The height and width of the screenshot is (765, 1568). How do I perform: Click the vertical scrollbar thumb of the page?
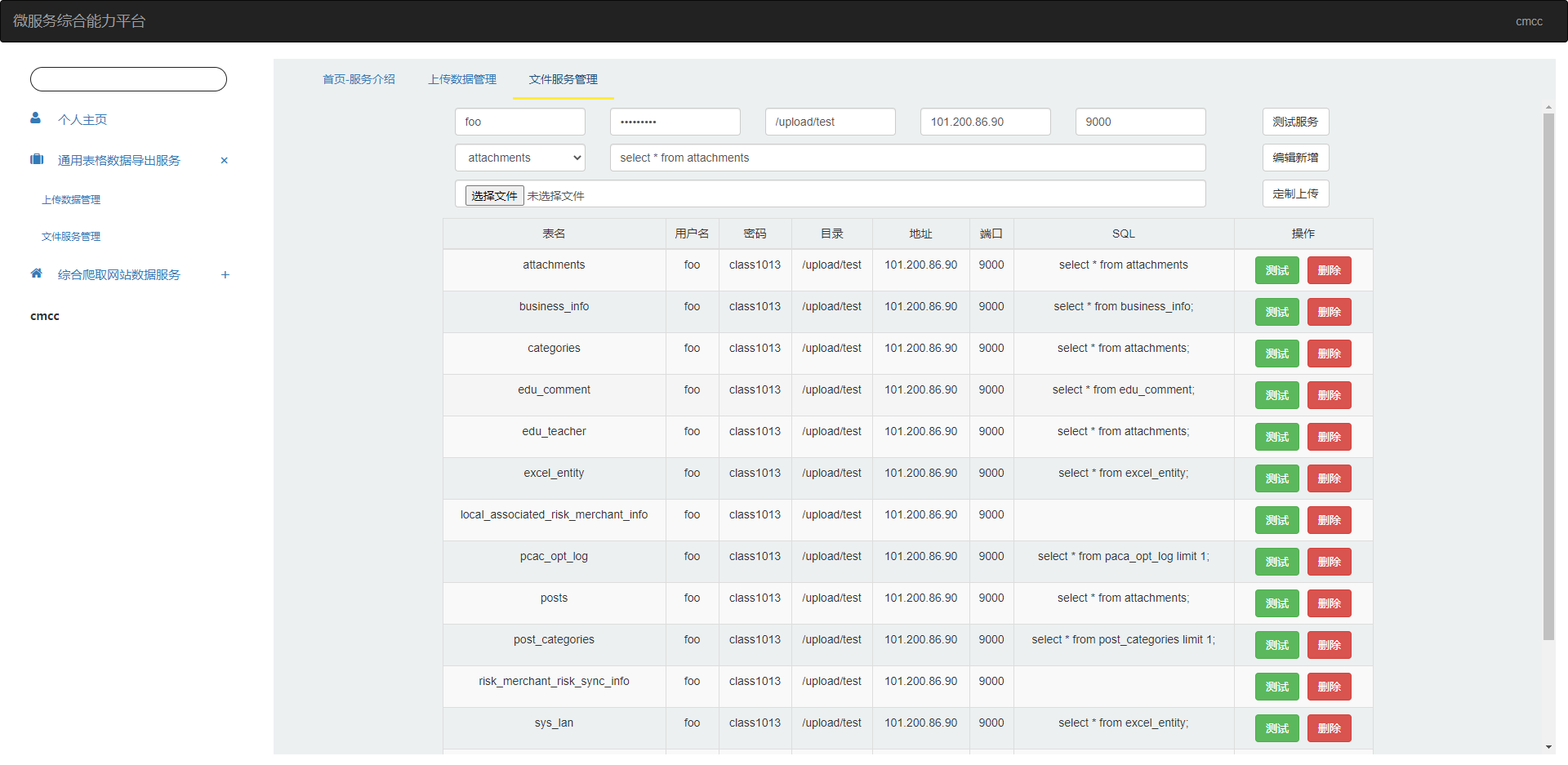[x=1548, y=376]
